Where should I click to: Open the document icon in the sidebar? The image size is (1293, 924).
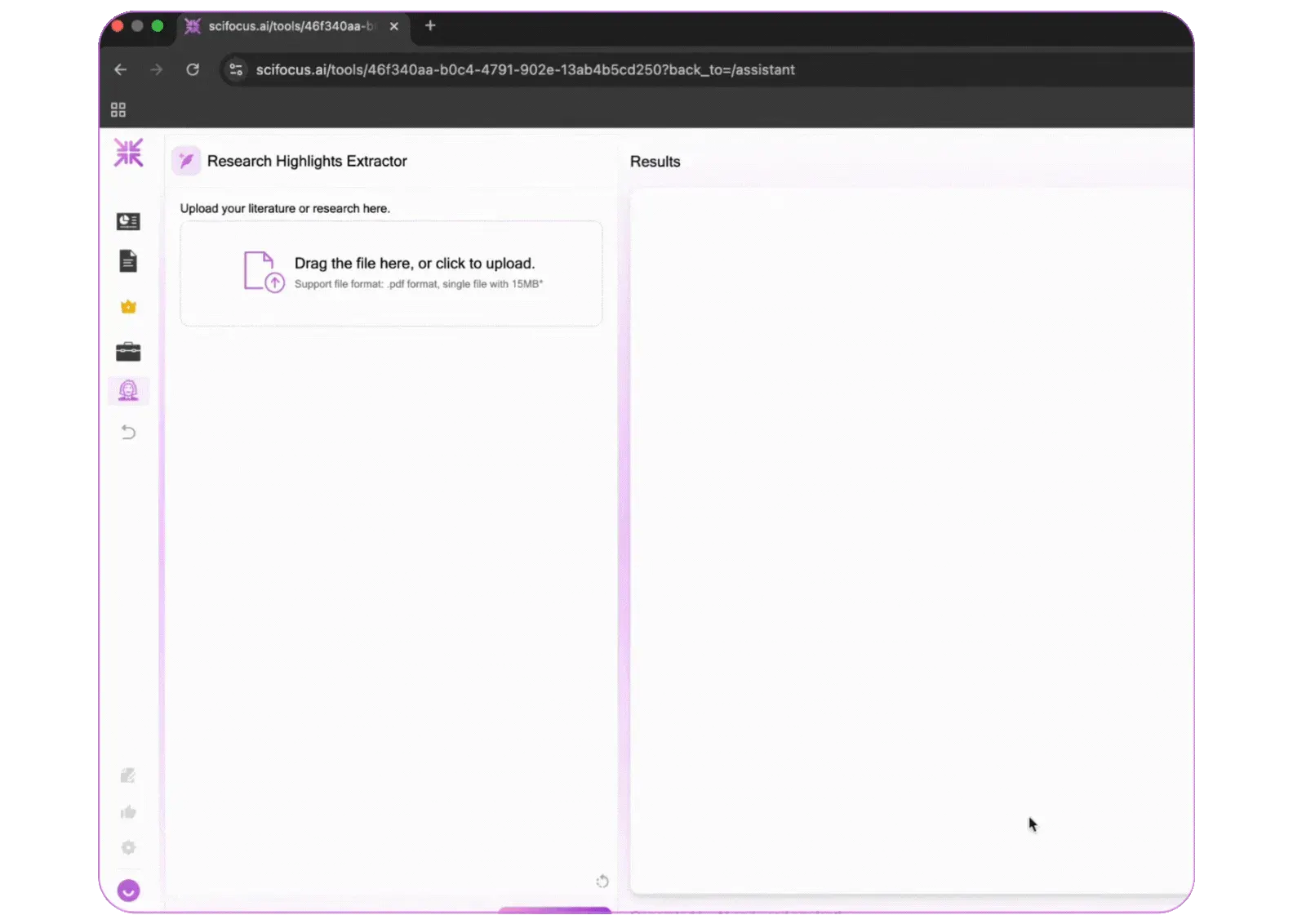(x=128, y=261)
